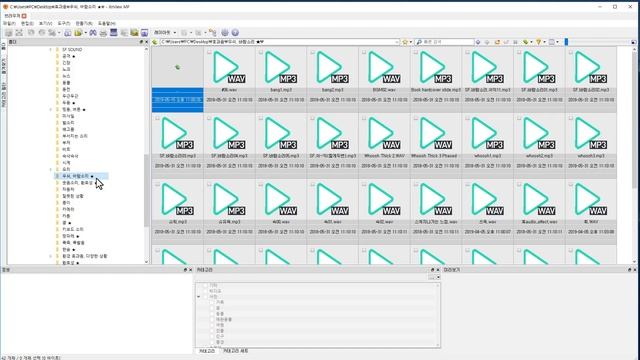This screenshot has width=640, height=360.
Task: Refresh the file listing
Action: tap(497, 42)
